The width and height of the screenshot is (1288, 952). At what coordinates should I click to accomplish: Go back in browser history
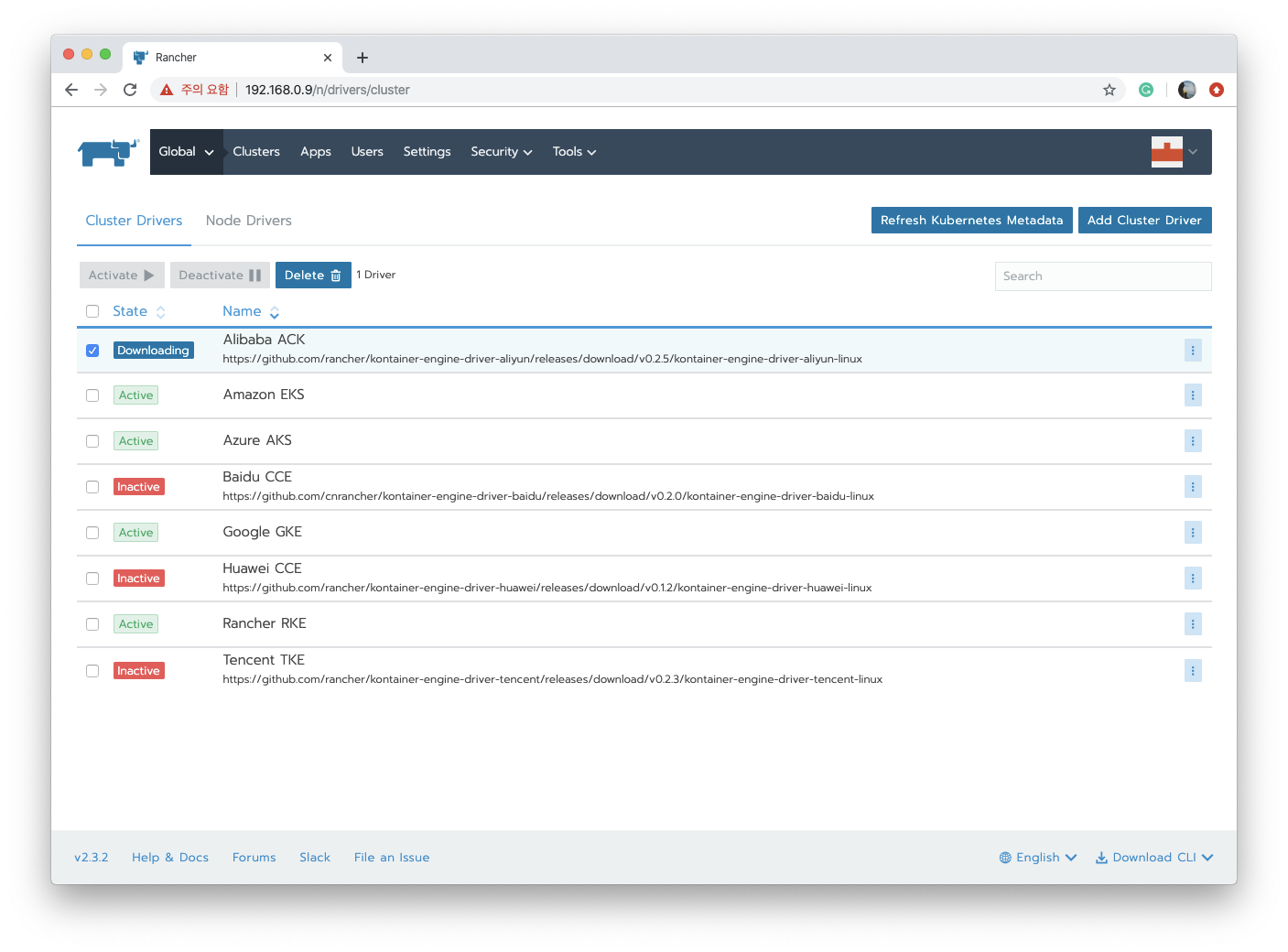click(71, 90)
